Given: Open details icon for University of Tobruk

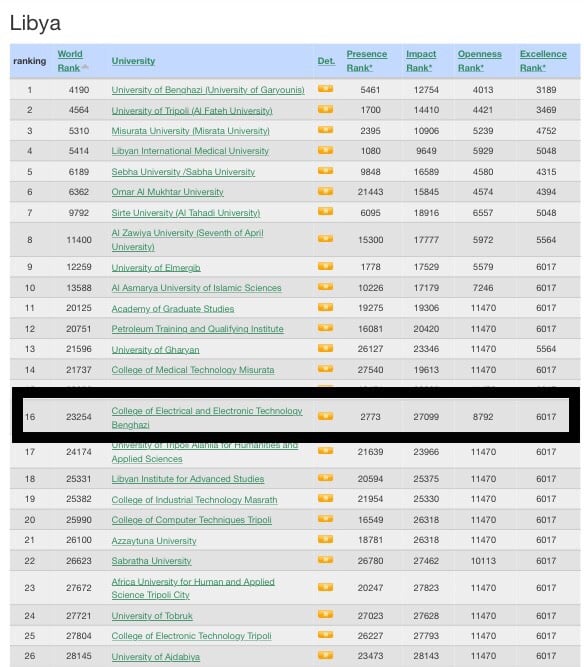Looking at the screenshot, I should [x=325, y=615].
